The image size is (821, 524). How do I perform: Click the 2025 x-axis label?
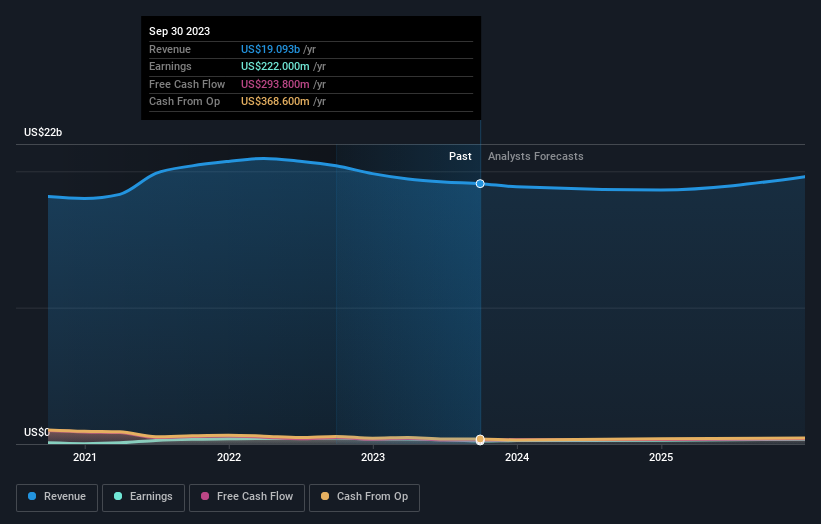[x=661, y=458]
